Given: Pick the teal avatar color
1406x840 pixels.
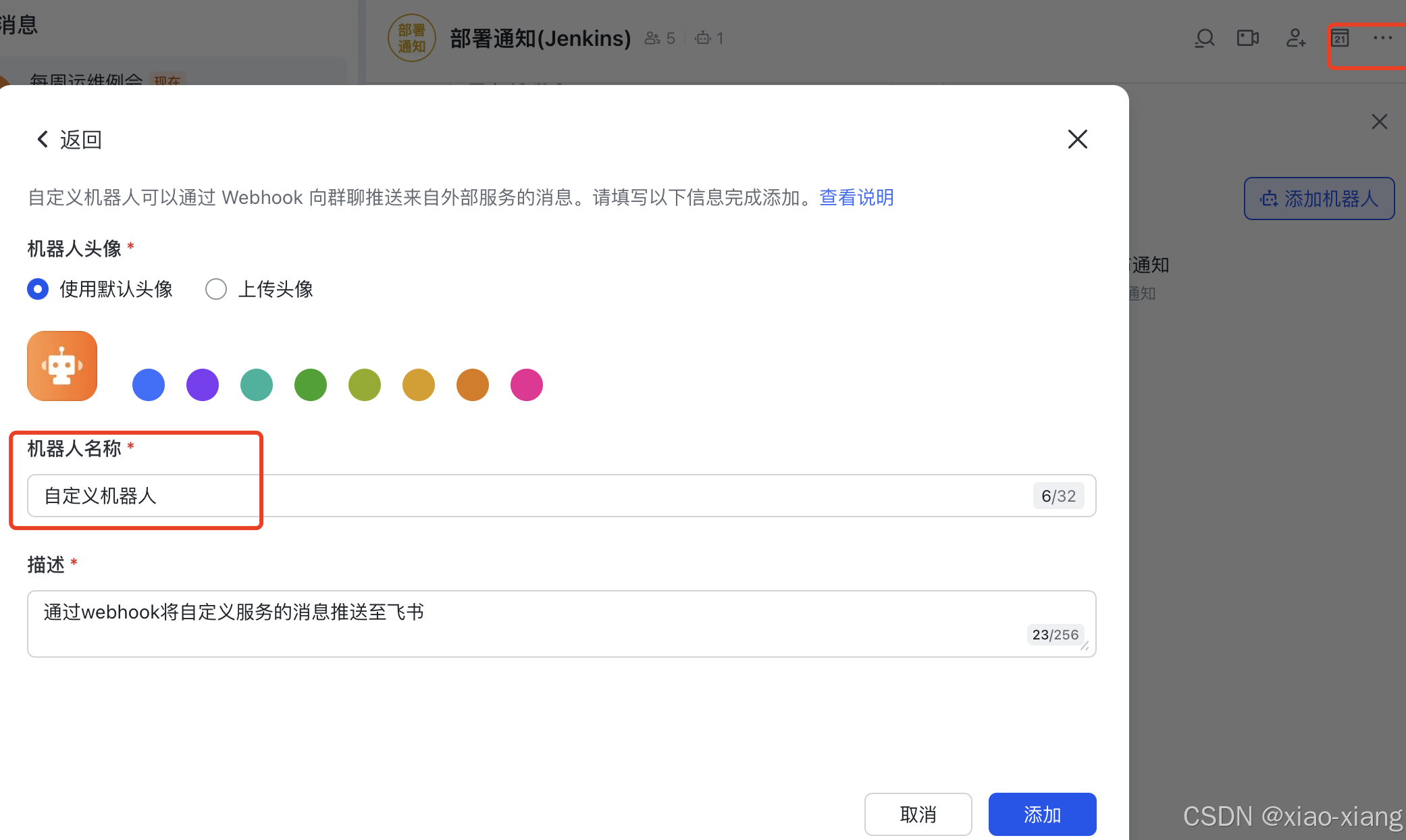Looking at the screenshot, I should pyautogui.click(x=257, y=385).
